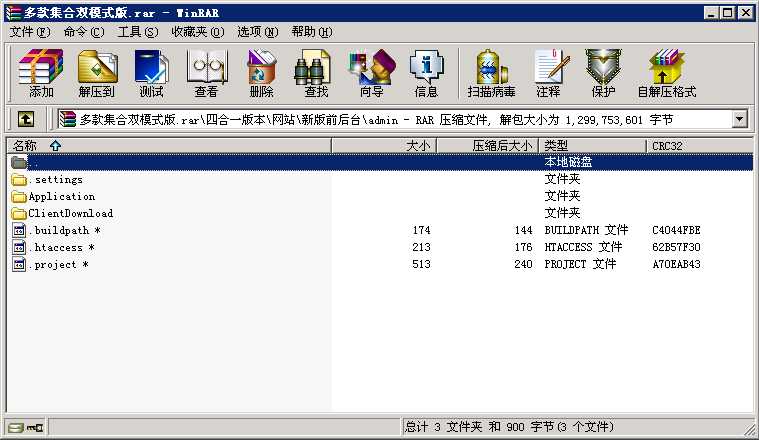The image size is (759, 440).
Task: Select the Application folder name
Action: coord(61,197)
